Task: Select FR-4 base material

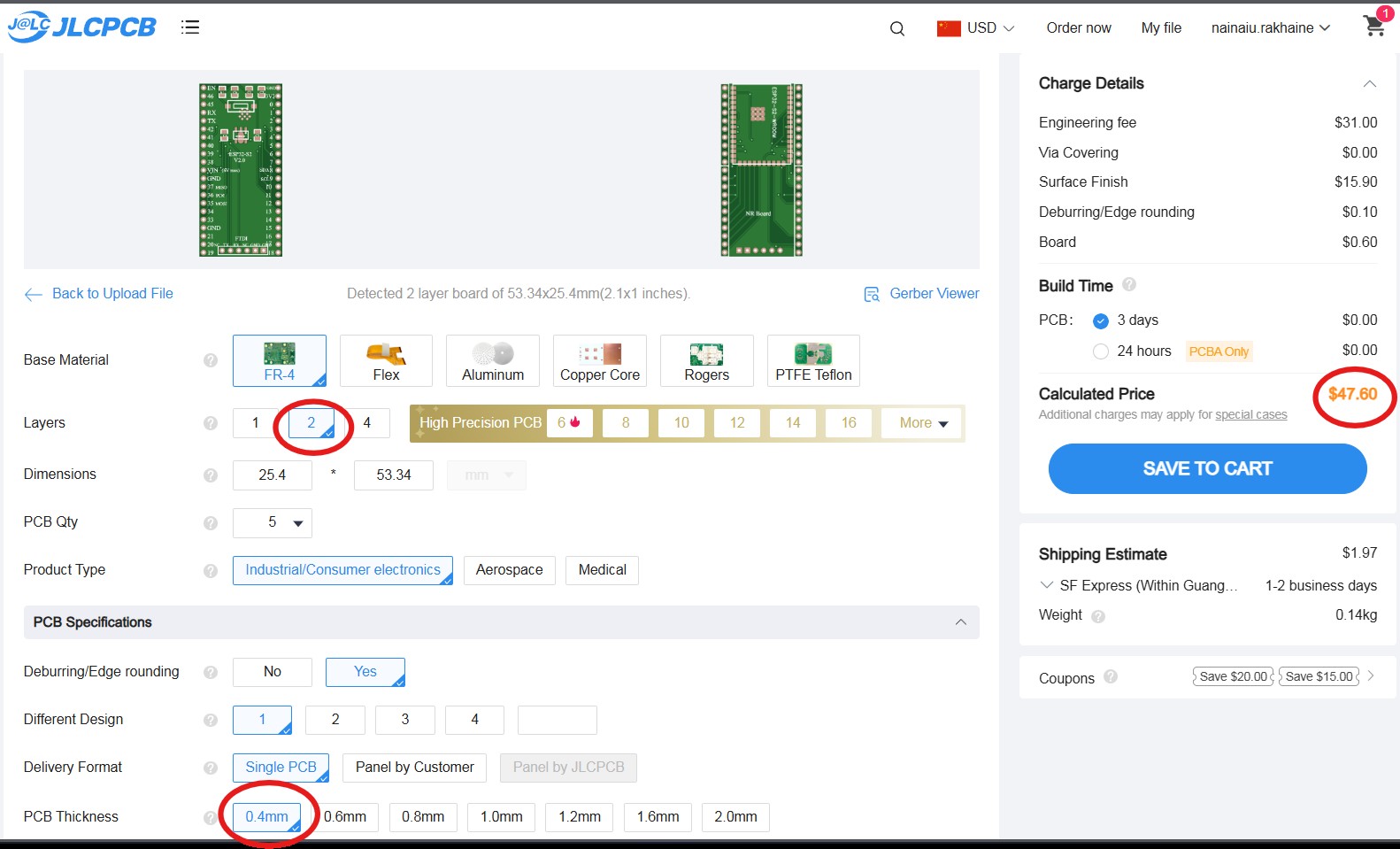Action: click(x=280, y=360)
